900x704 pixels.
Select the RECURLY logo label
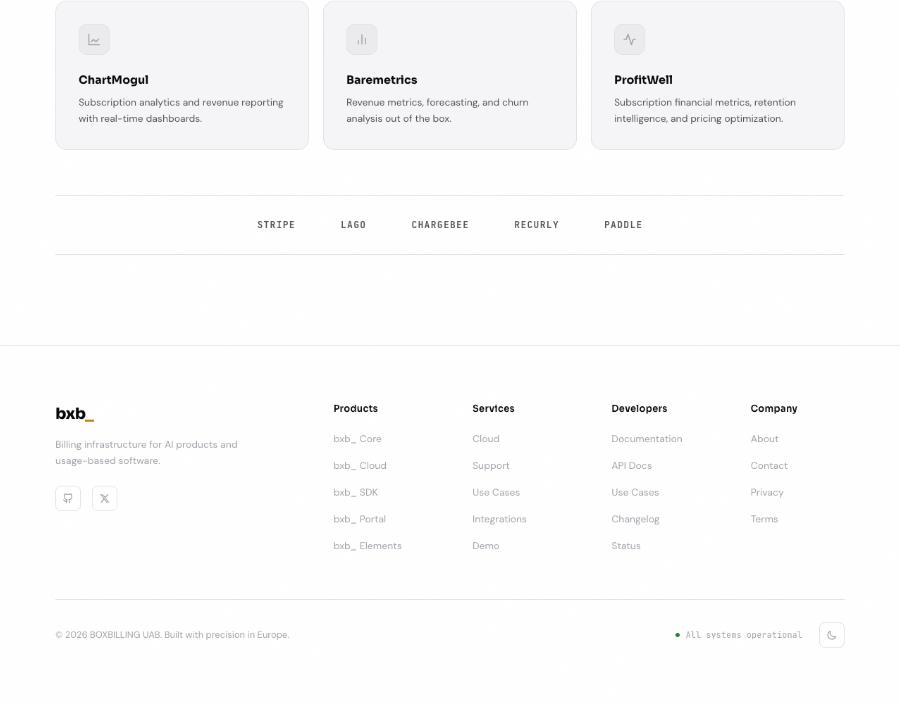tap(537, 225)
